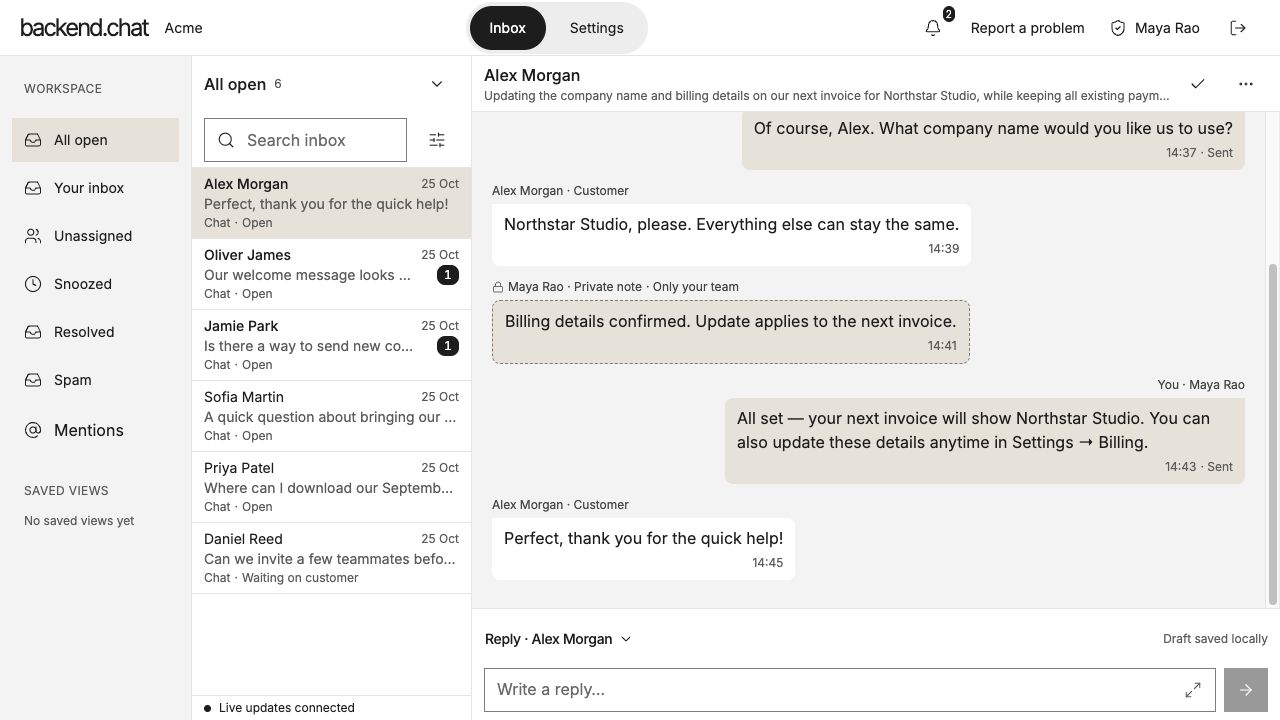Screen dimensions: 1280x720
Task: Open the conversation more options menu
Action: point(1246,84)
